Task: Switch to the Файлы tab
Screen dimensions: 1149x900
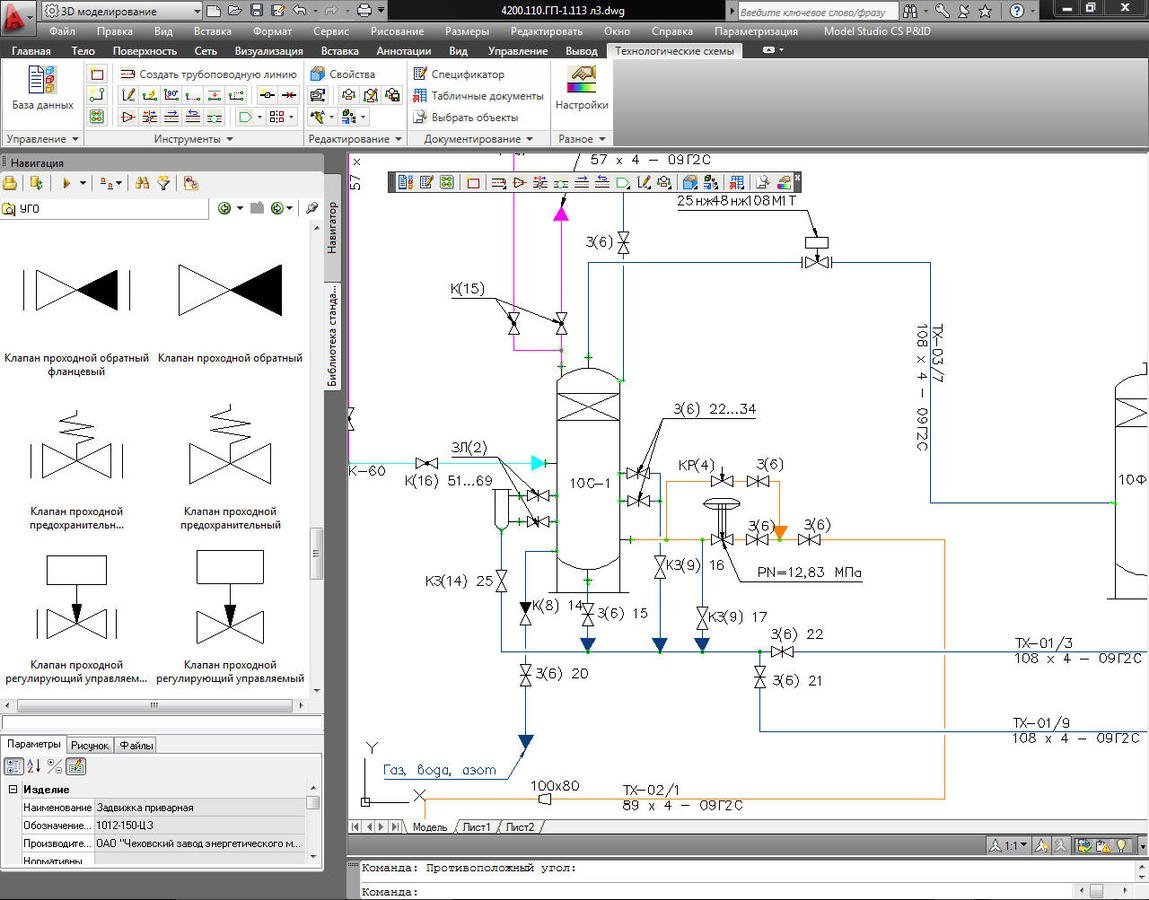Action: click(136, 745)
